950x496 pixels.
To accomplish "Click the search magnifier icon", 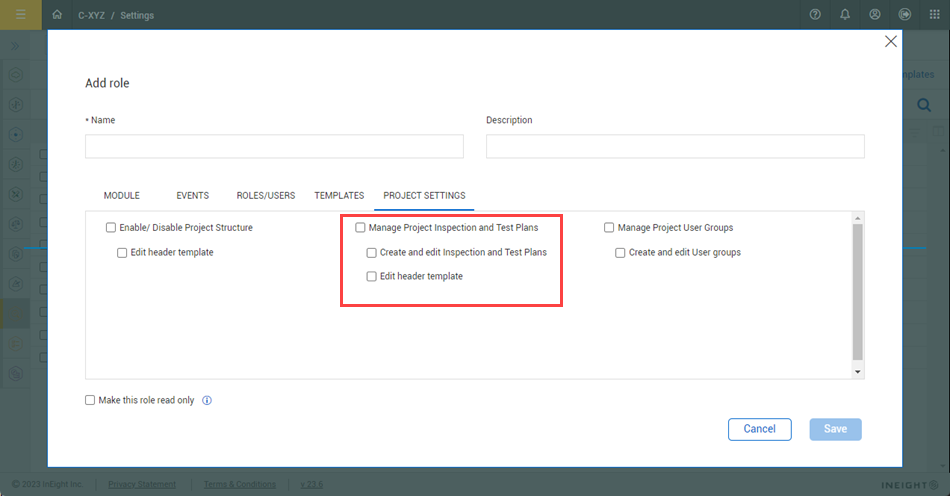I will coord(924,105).
